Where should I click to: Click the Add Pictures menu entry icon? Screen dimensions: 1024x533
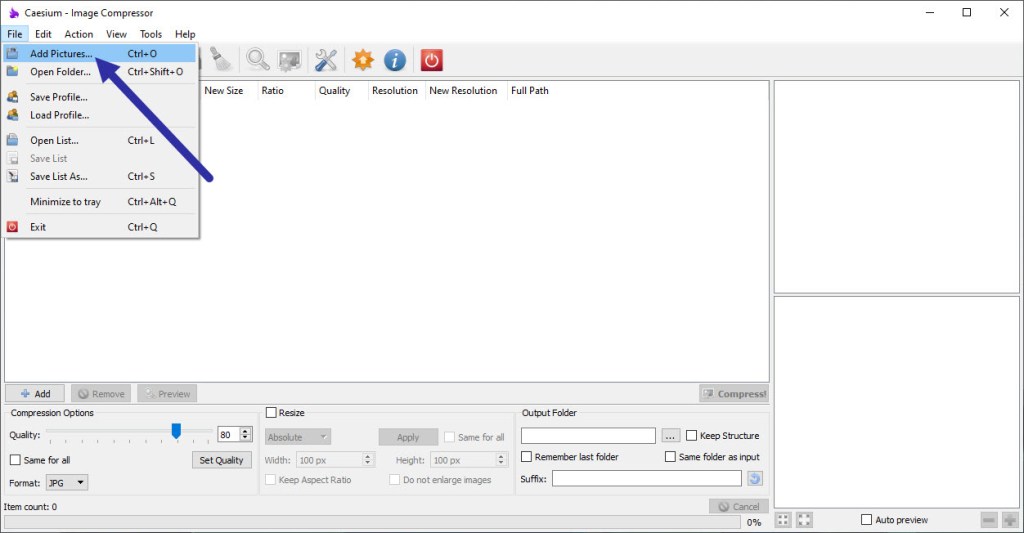[x=12, y=53]
